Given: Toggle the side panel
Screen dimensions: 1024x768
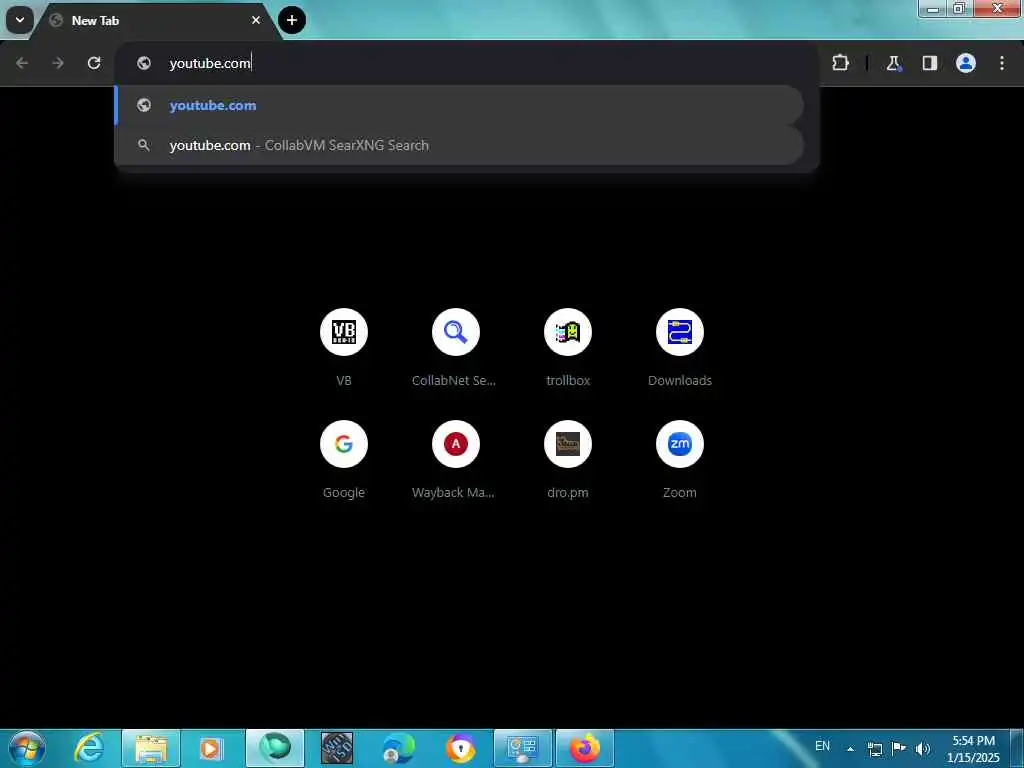Looking at the screenshot, I should (x=929, y=63).
